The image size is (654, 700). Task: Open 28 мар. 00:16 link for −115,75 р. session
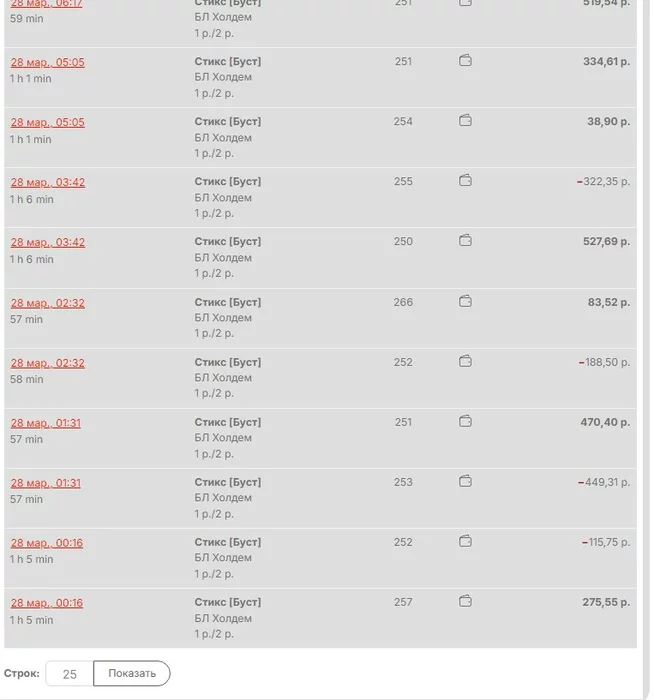tap(46, 543)
